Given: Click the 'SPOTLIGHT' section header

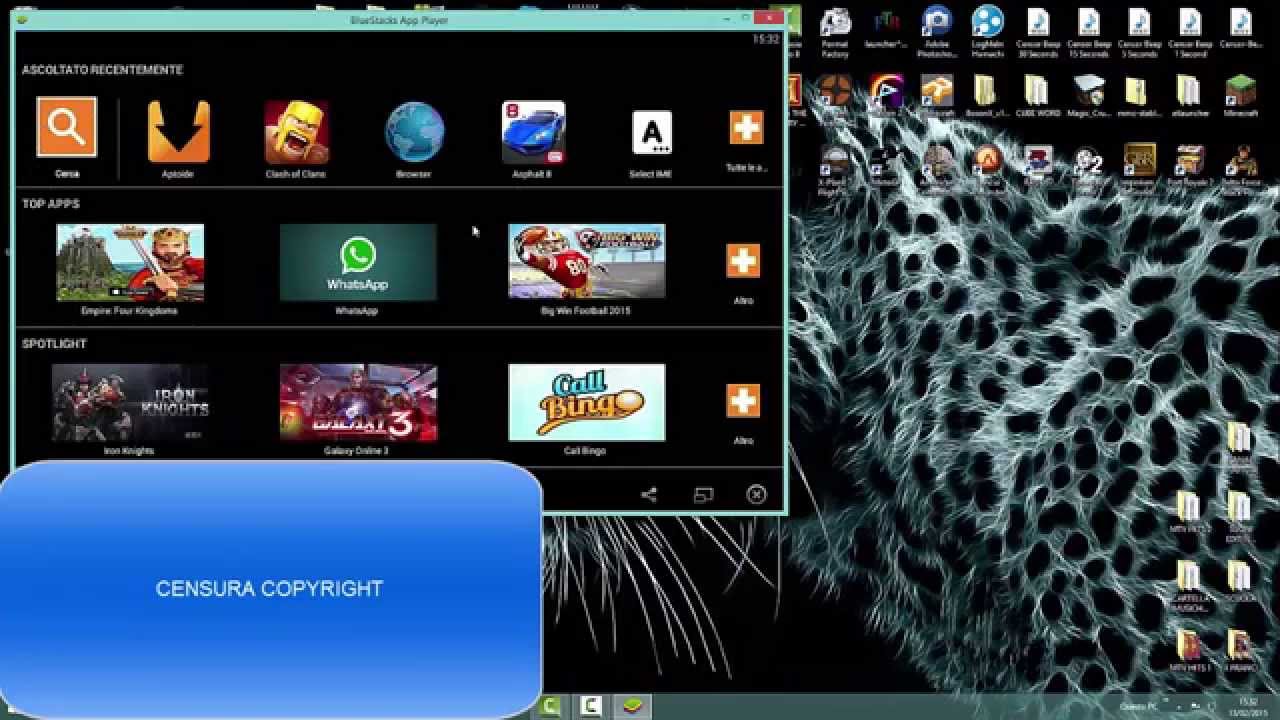Looking at the screenshot, I should coord(54,344).
